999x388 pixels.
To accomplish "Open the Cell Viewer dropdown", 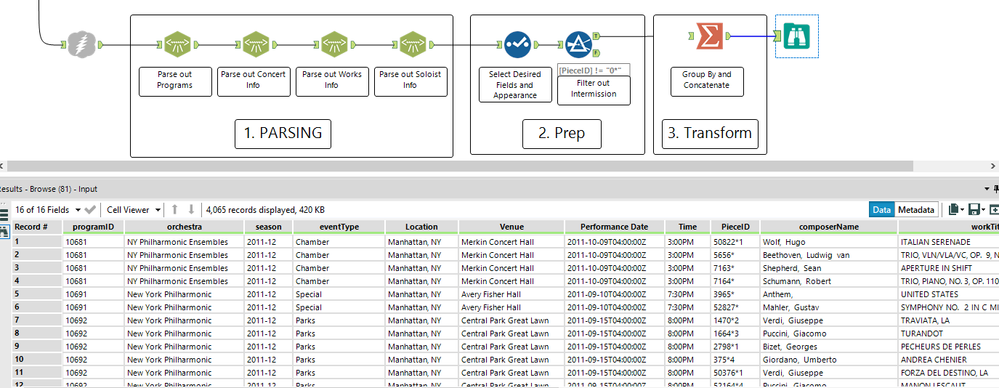I will [132, 210].
